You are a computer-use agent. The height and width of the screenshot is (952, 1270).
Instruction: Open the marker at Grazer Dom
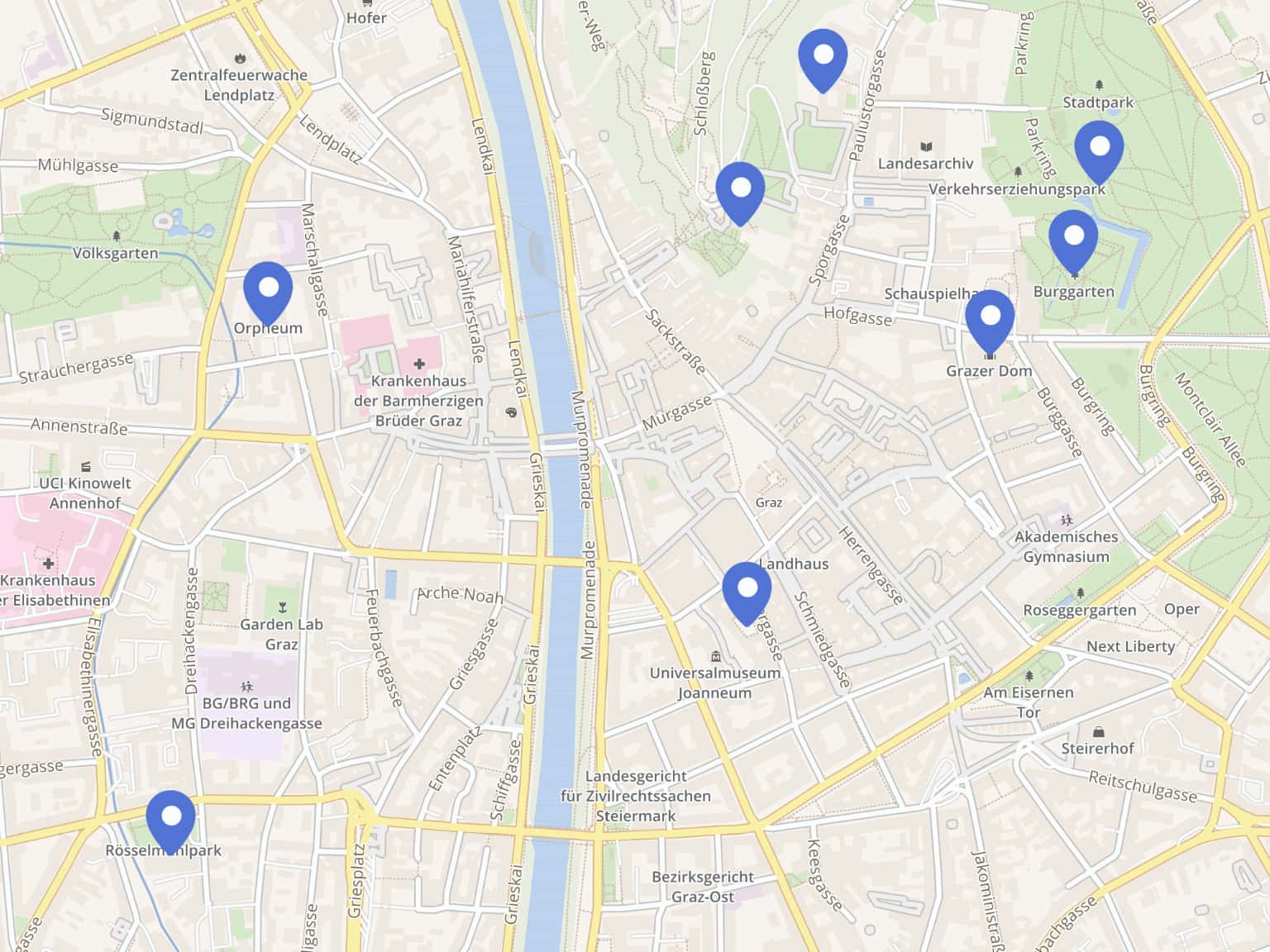(x=990, y=321)
